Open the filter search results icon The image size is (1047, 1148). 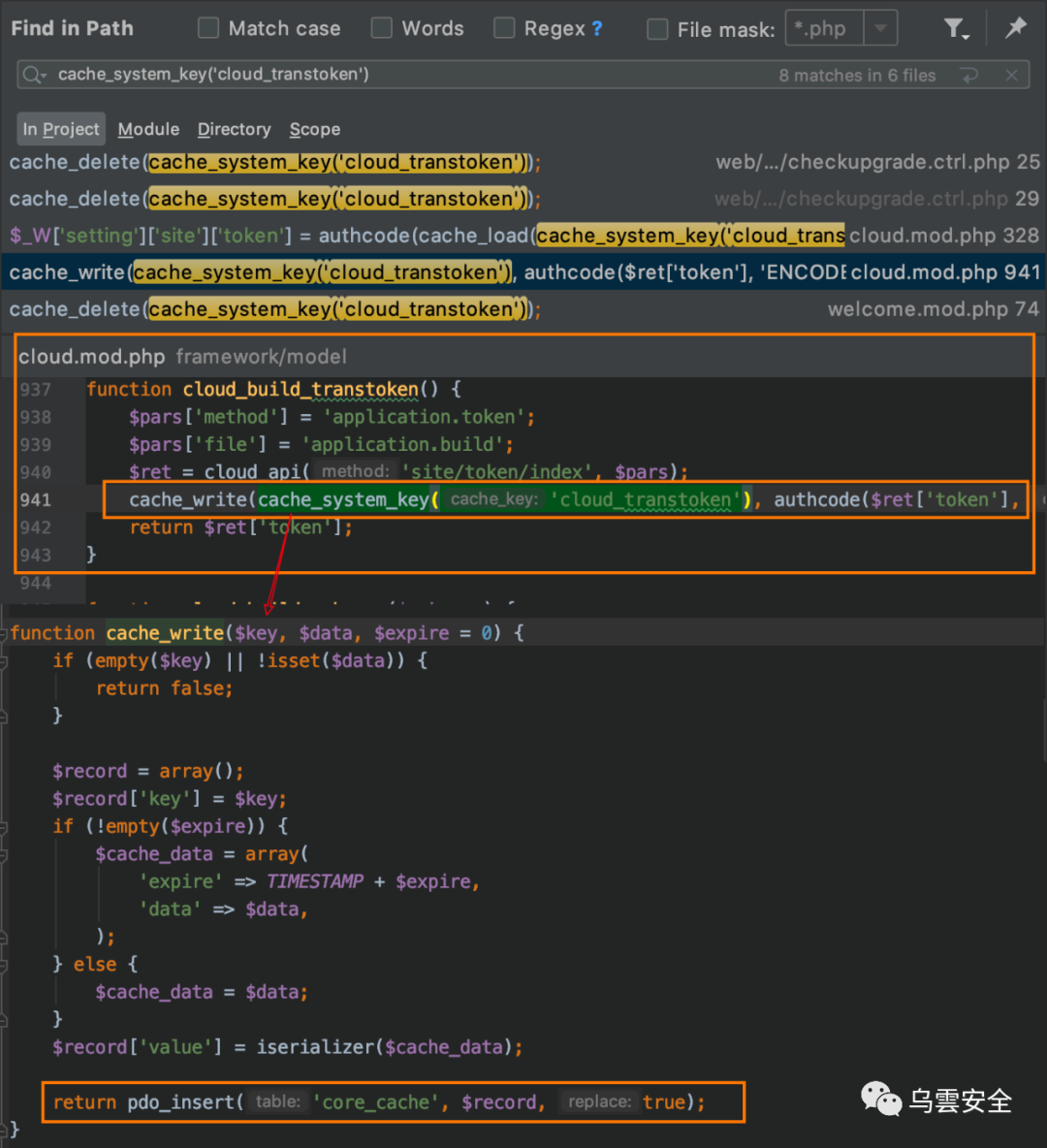tap(956, 29)
